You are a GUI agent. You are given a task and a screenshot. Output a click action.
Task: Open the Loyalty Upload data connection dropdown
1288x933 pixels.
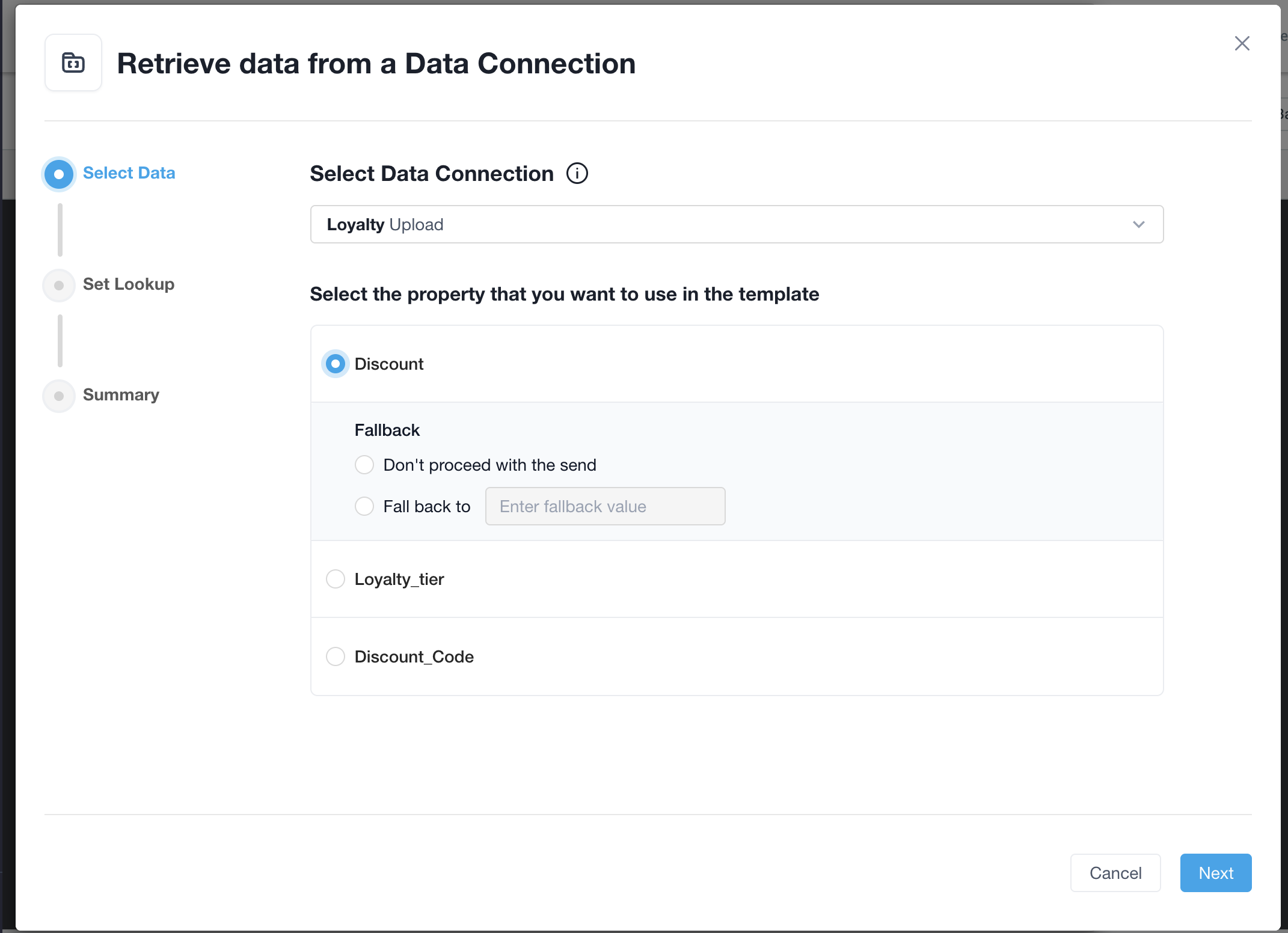click(737, 224)
